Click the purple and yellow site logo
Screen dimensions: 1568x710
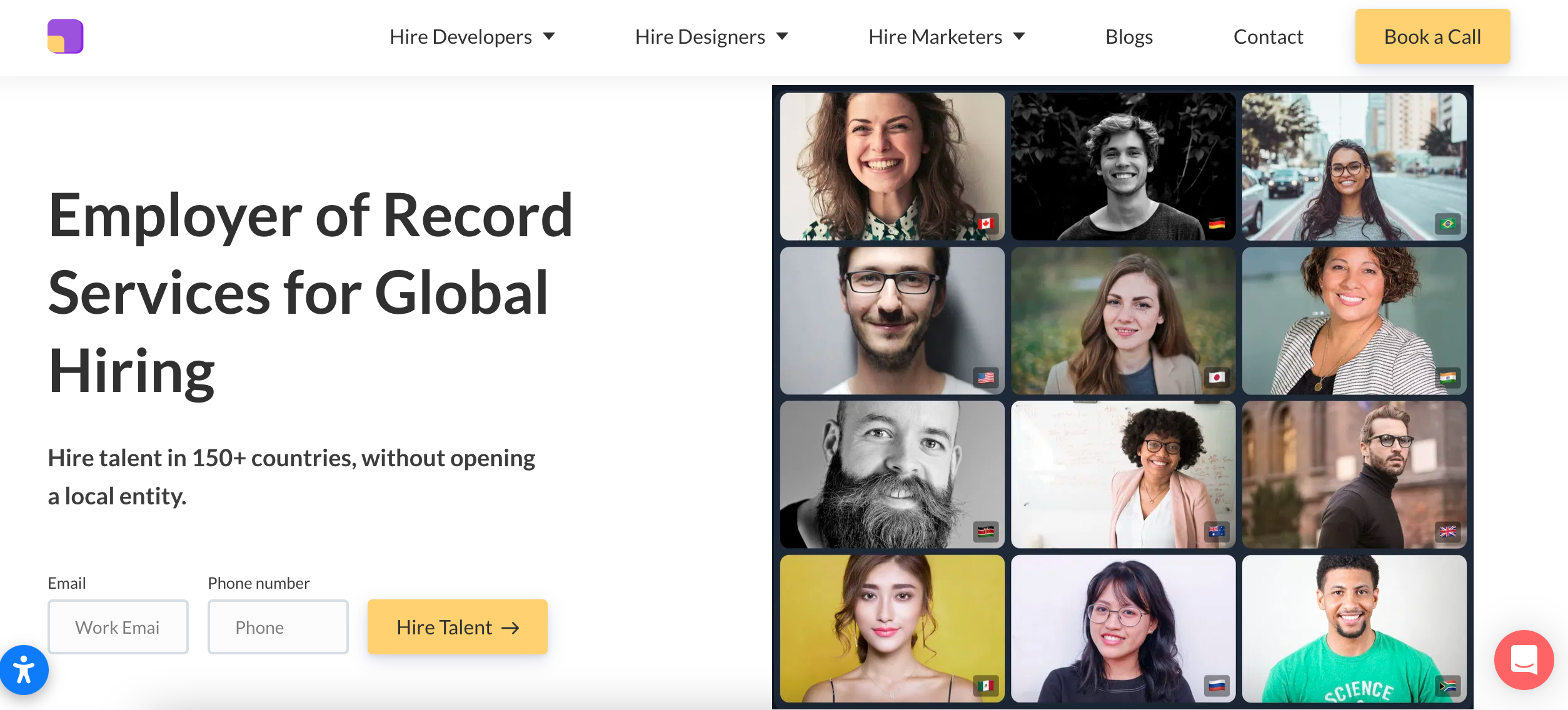(65, 36)
